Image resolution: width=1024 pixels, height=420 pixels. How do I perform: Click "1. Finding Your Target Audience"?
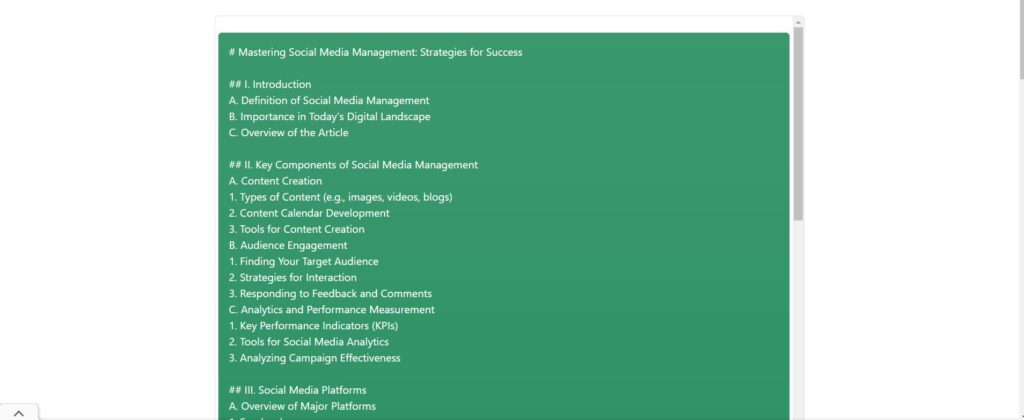[303, 261]
